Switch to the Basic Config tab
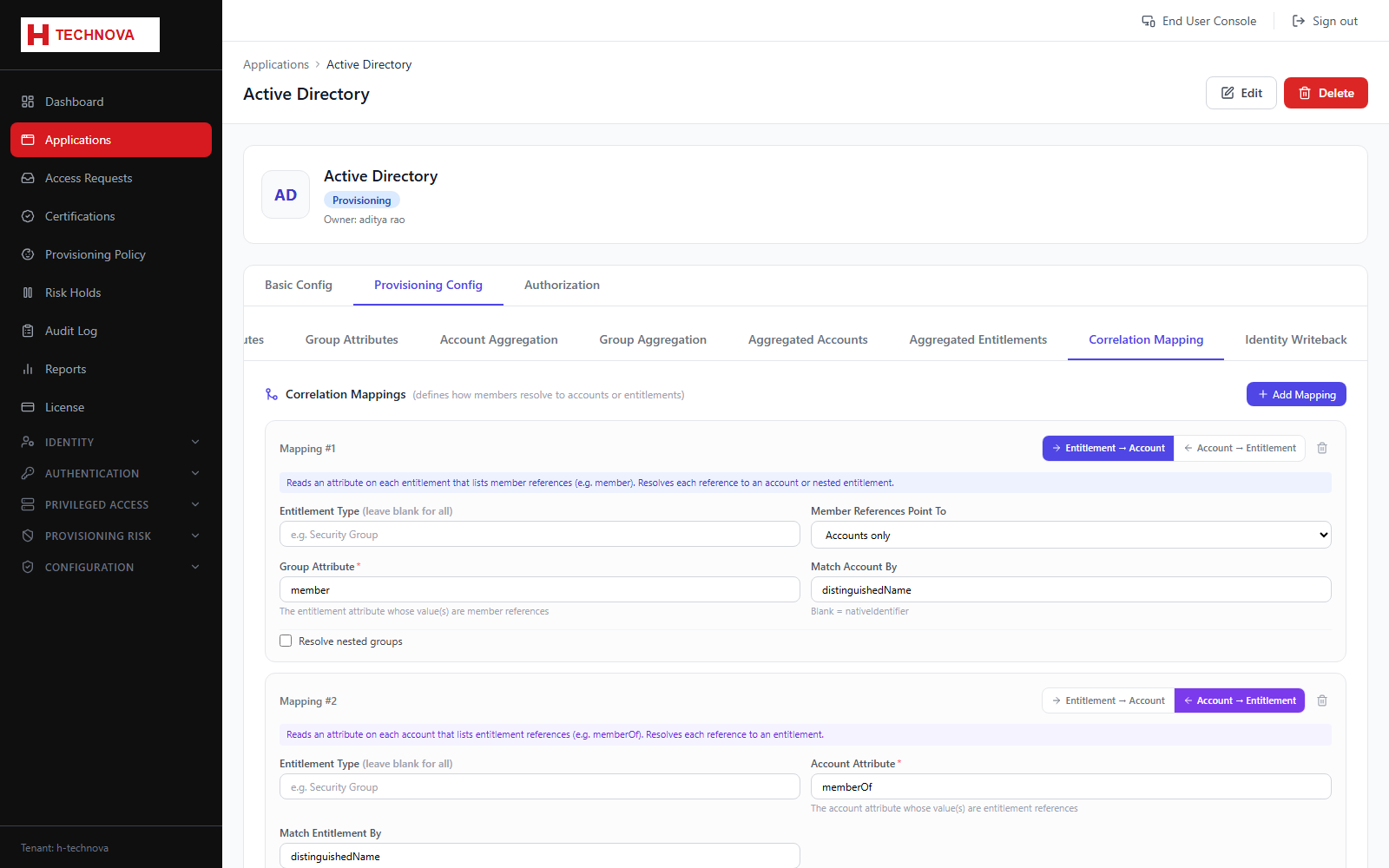The height and width of the screenshot is (868, 1389). (x=299, y=285)
